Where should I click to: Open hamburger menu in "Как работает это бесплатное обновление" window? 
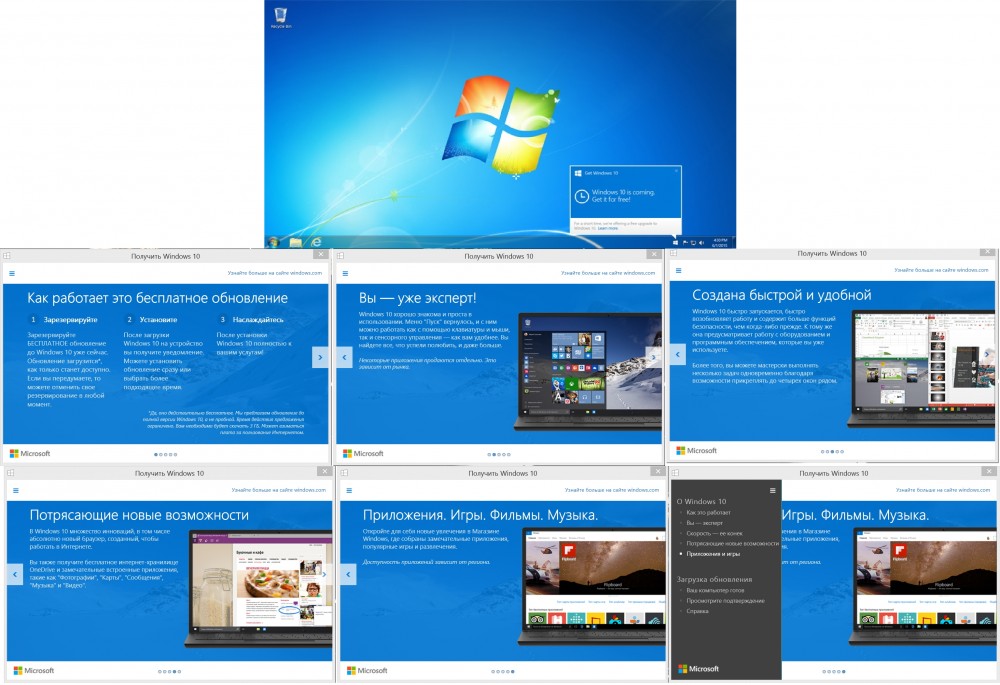(x=12, y=271)
